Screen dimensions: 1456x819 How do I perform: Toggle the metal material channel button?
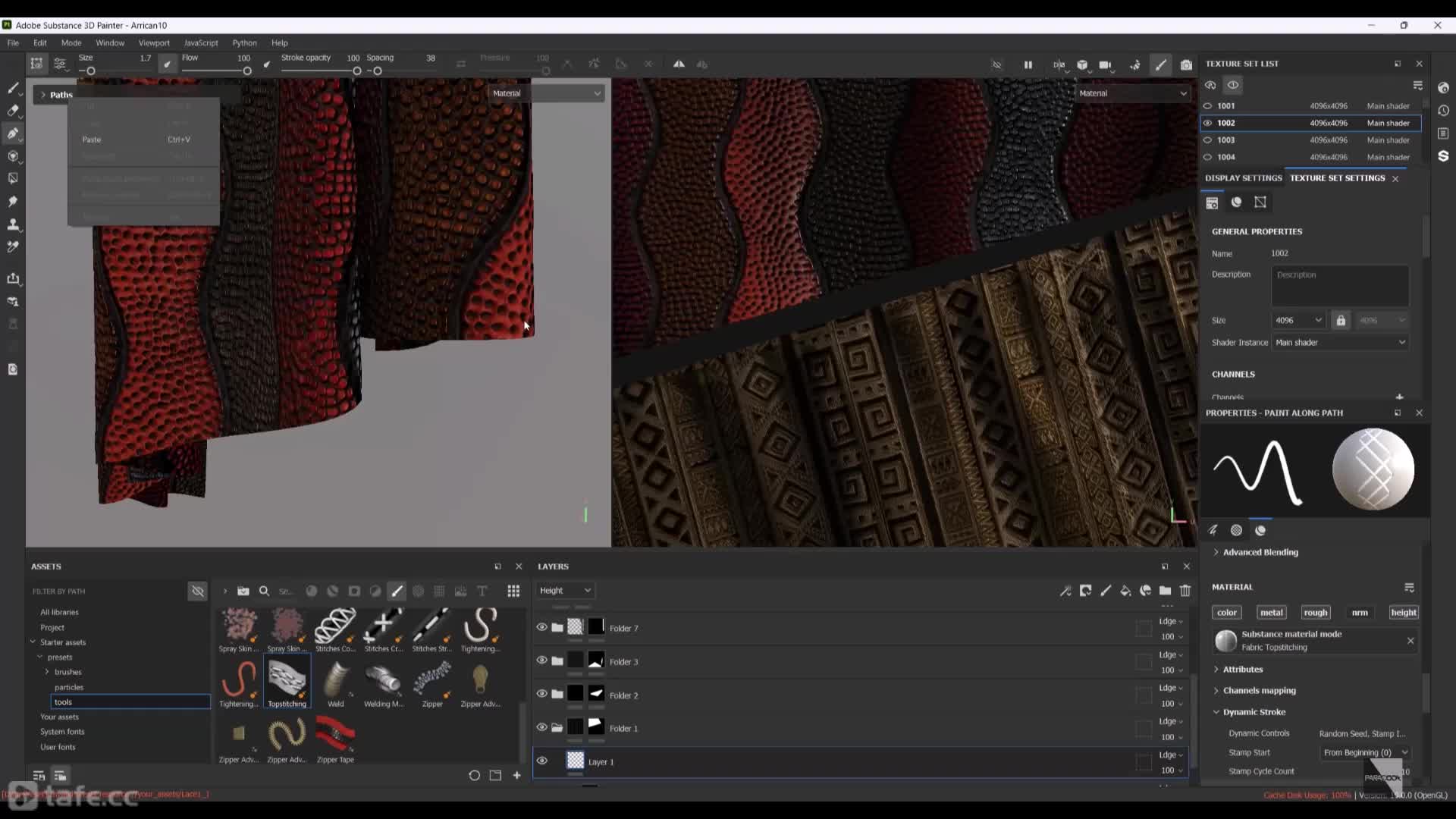[x=1272, y=613]
